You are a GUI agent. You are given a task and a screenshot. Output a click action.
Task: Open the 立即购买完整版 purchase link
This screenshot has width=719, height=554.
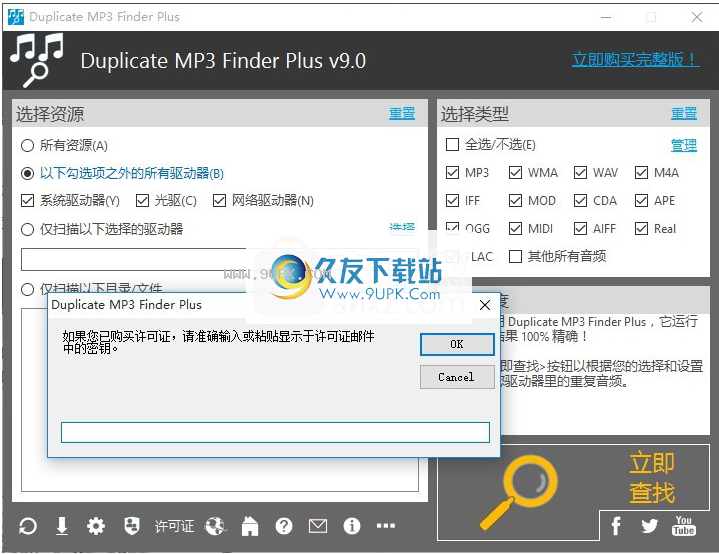636,60
